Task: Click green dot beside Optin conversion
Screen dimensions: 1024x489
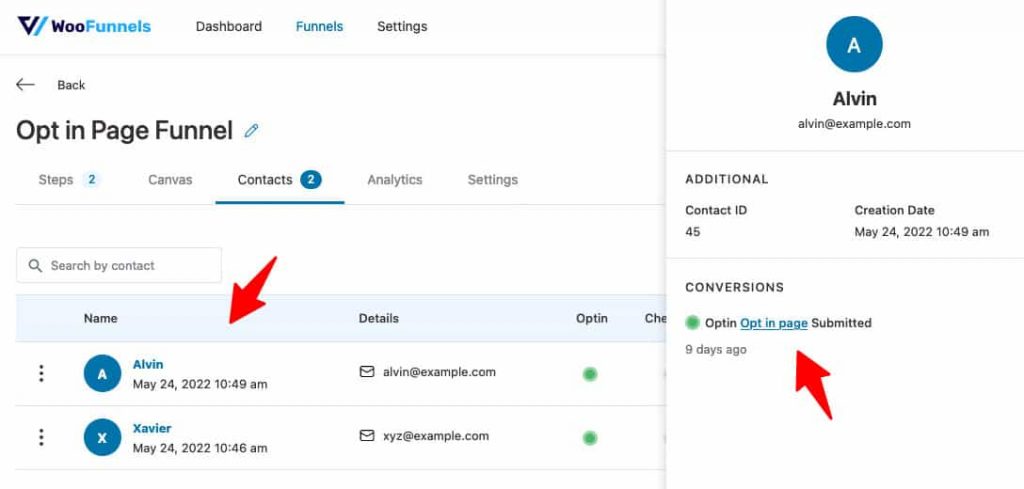Action: click(693, 323)
